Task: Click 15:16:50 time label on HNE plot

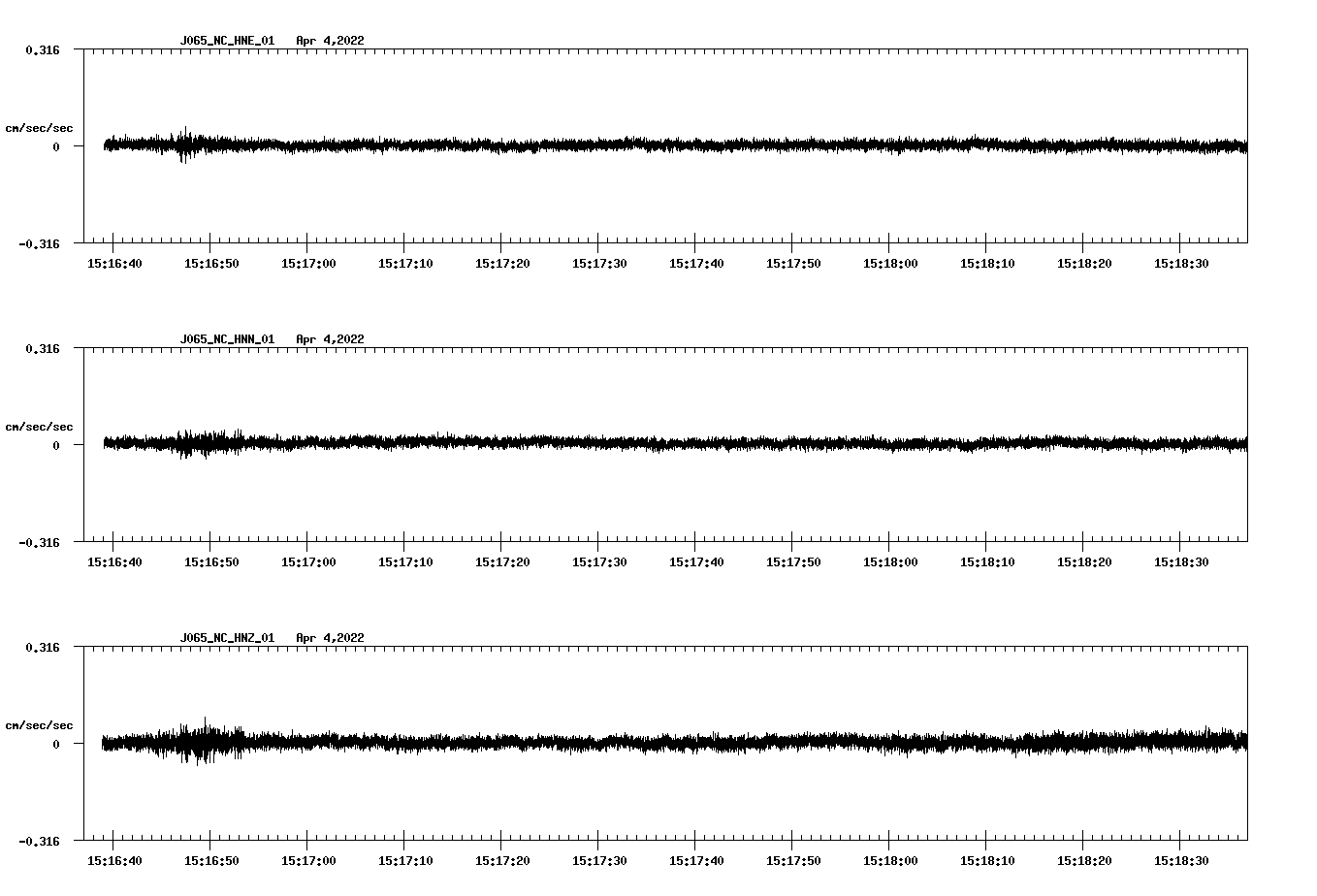Action: point(211,263)
